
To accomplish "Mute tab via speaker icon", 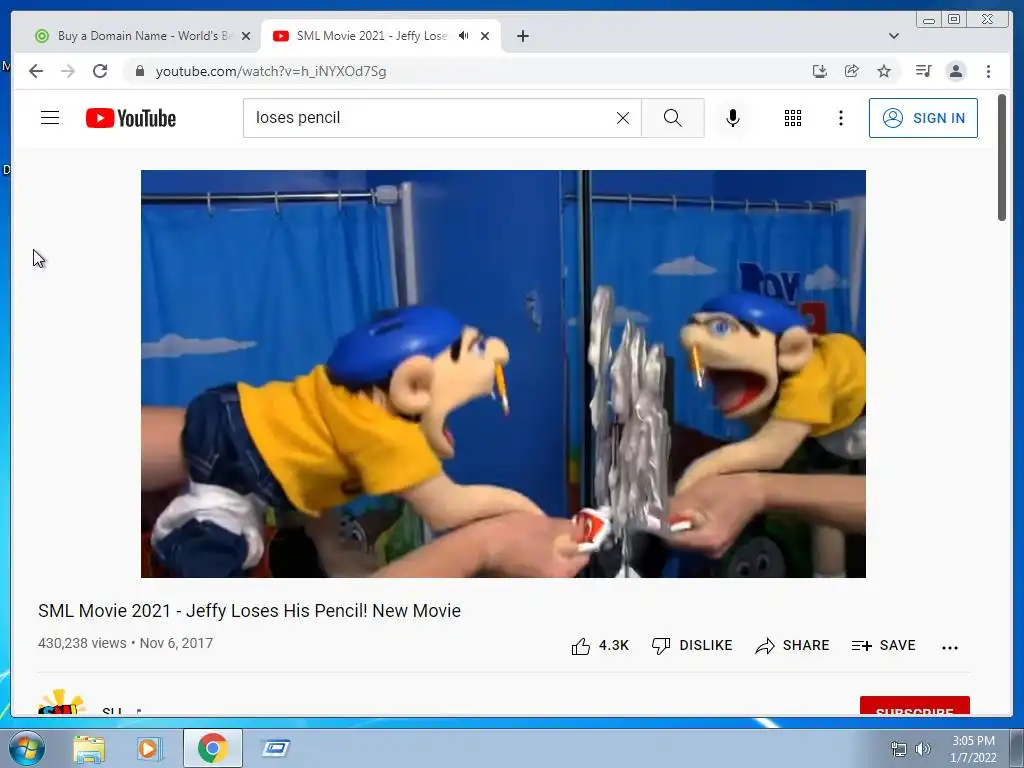I will pos(464,36).
